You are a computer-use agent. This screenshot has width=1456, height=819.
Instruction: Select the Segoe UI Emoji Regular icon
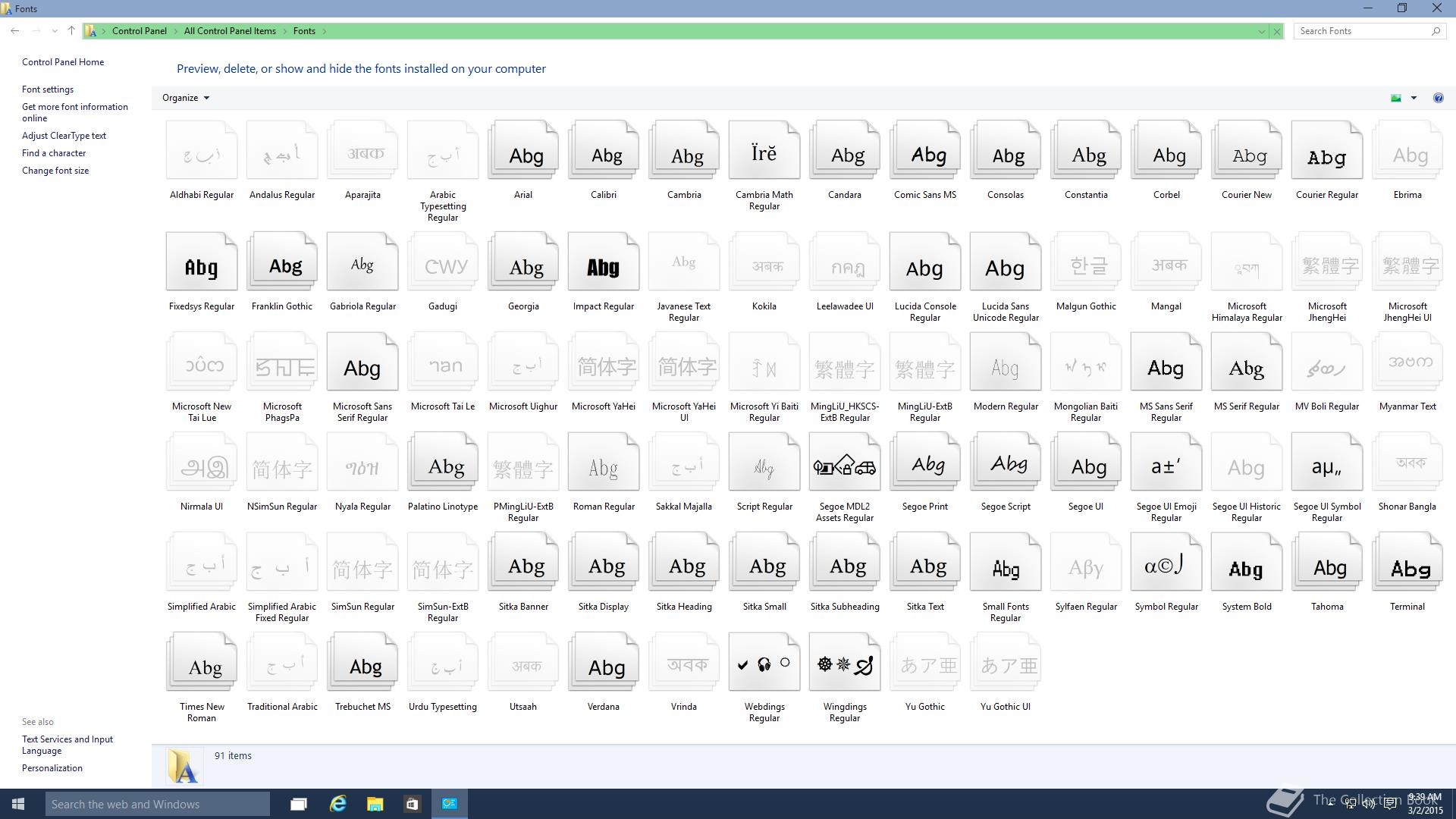point(1166,462)
